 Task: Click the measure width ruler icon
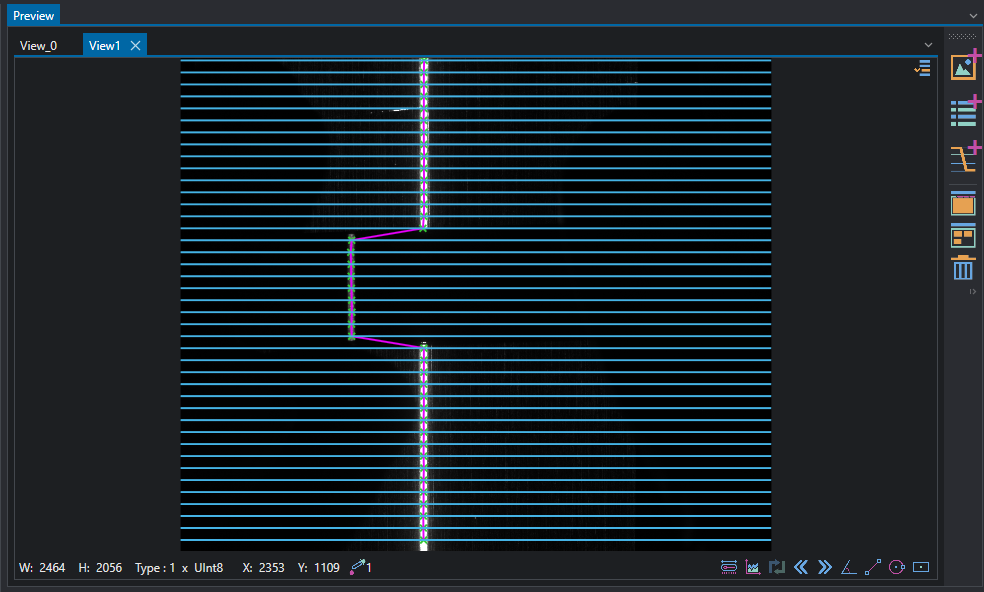tap(729, 568)
